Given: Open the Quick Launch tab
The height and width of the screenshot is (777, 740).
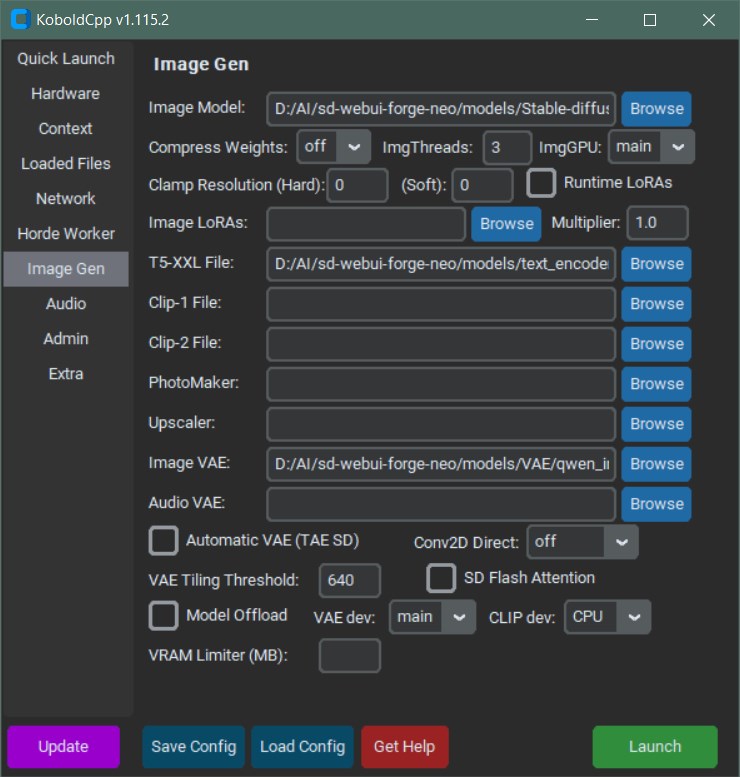Looking at the screenshot, I should [x=66, y=58].
